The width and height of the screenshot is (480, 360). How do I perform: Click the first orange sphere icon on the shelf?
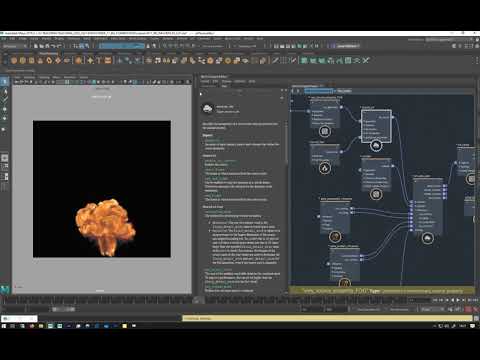point(14,60)
